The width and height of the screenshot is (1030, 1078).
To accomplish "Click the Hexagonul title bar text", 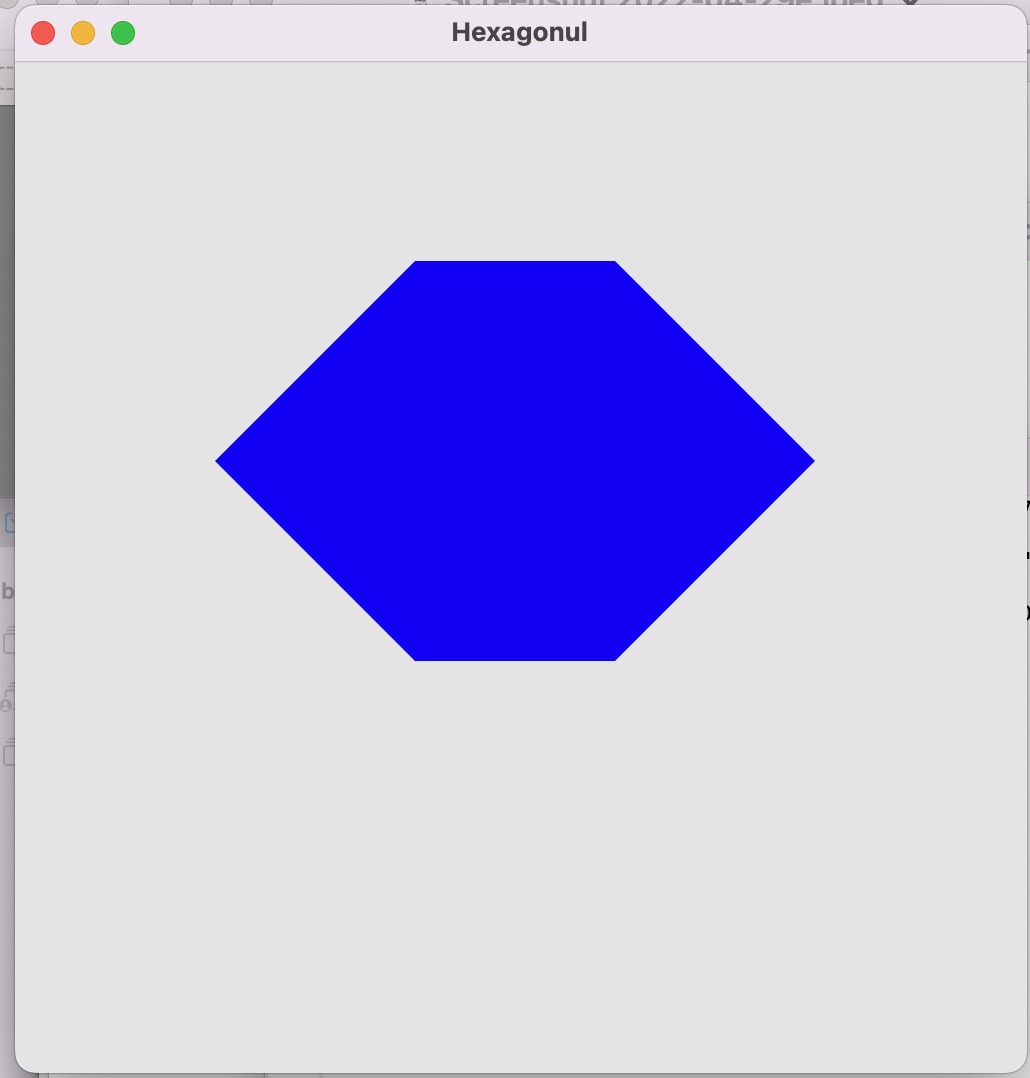I will coord(519,33).
